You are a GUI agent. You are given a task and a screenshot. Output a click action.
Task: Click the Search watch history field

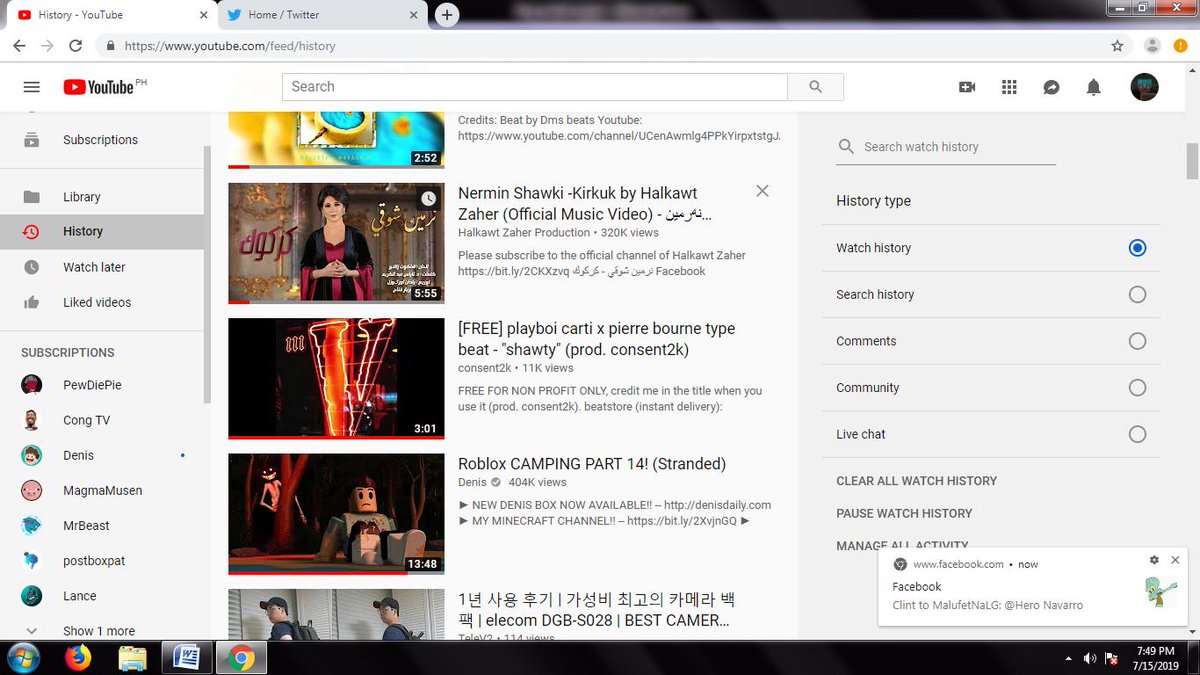[946, 147]
